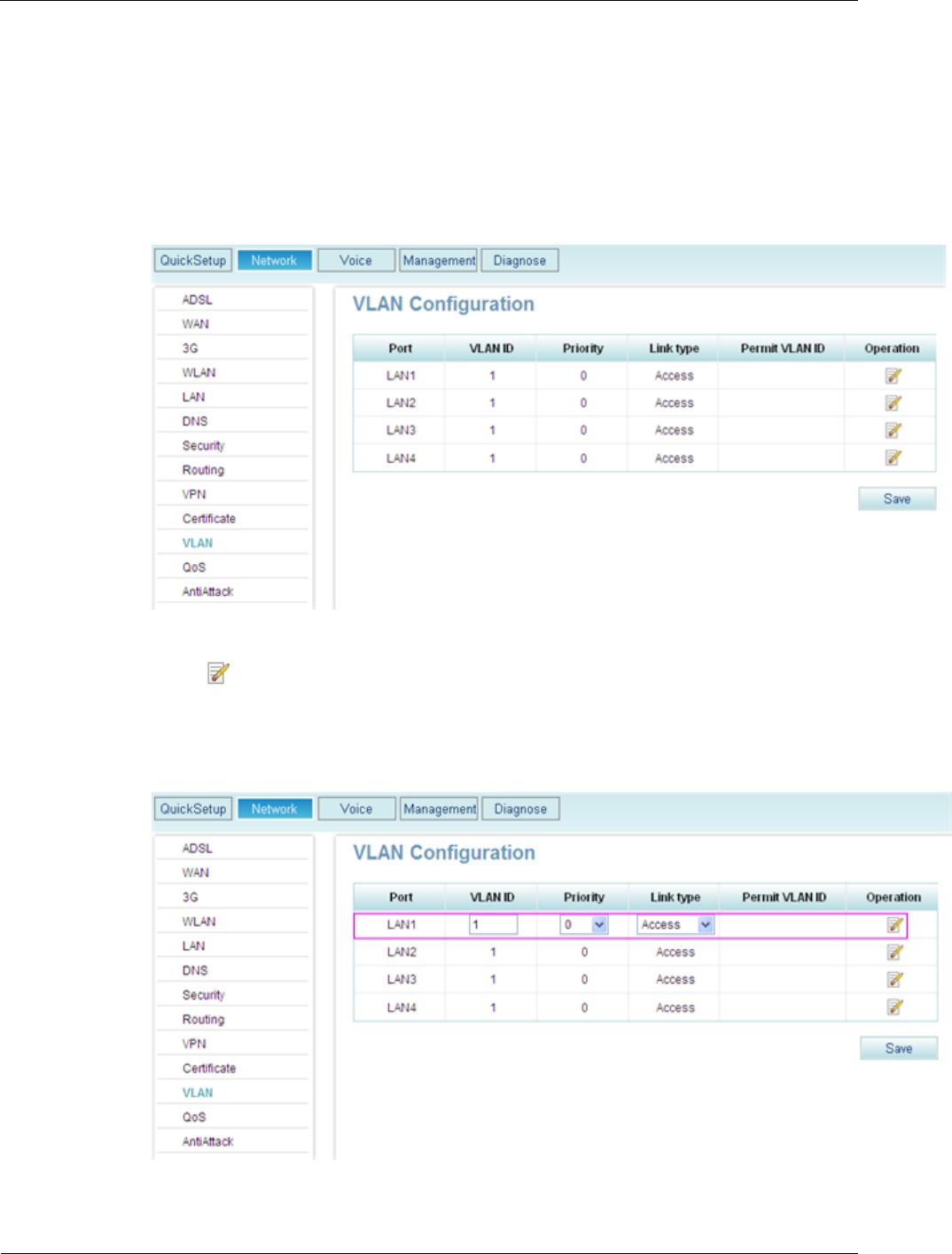Viewport: 952px width, 1254px height.
Task: Click standalone edit pencil icon between screenshots
Action: (218, 673)
